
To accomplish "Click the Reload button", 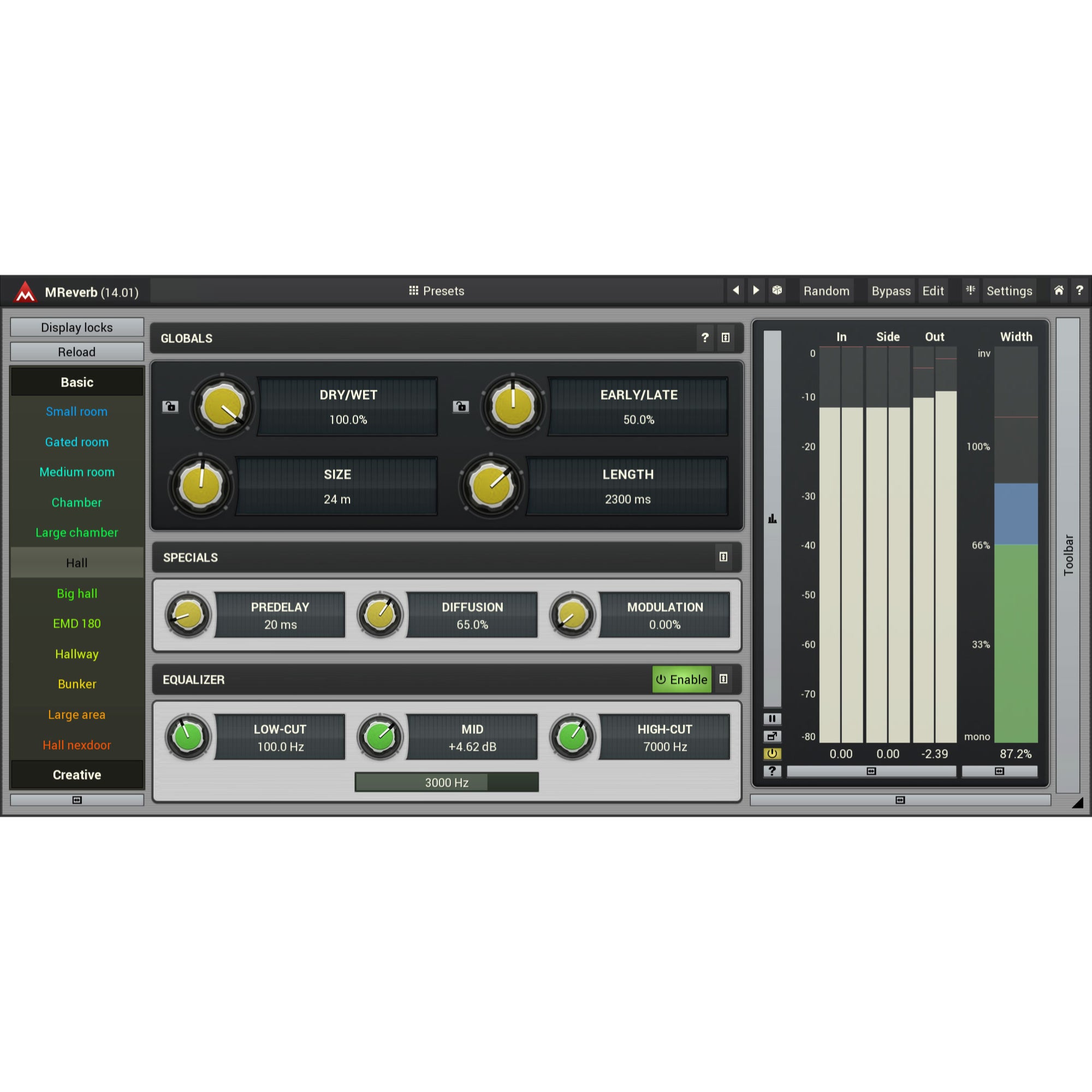I will pyautogui.click(x=77, y=352).
